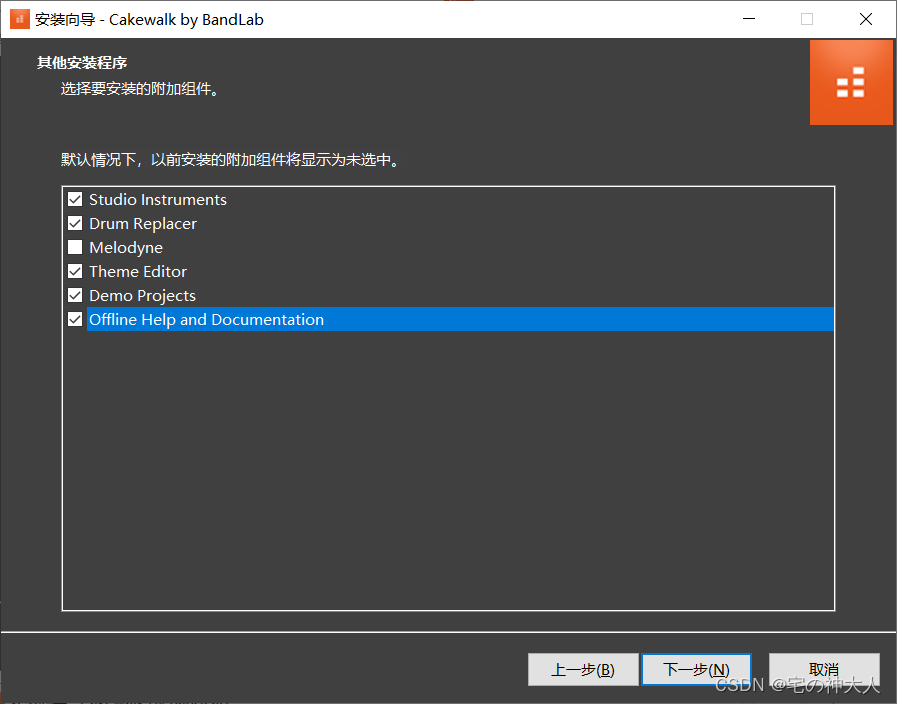Uncheck the Drum Replacer checkbox

click(75, 223)
